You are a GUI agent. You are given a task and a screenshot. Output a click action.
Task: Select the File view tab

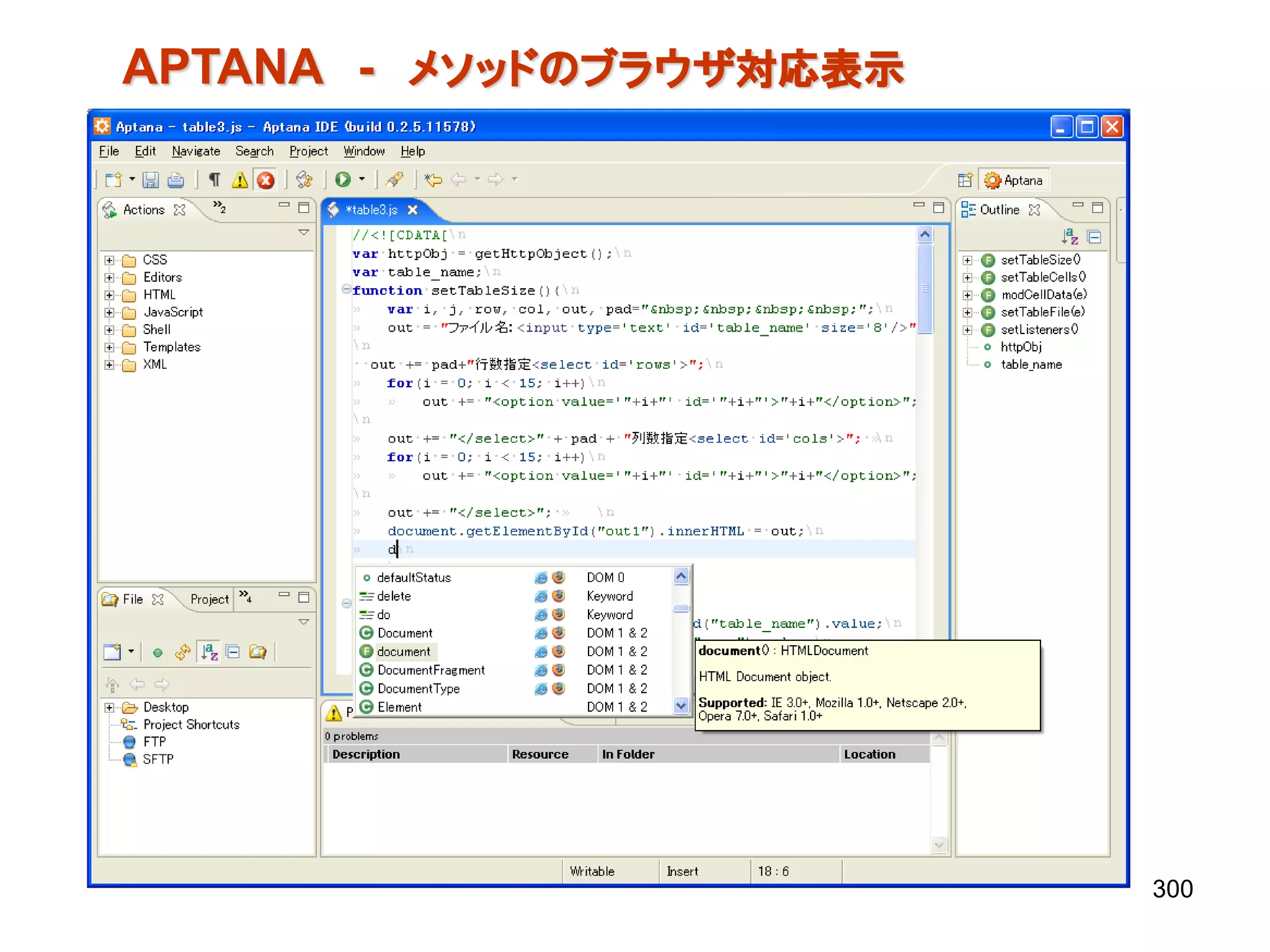point(133,599)
